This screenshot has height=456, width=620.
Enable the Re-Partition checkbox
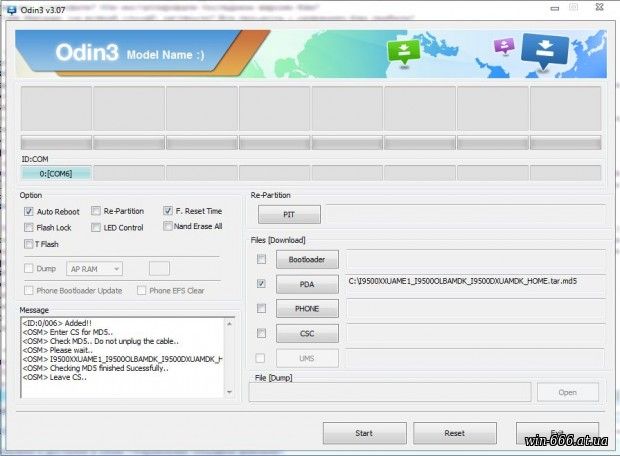pyautogui.click(x=96, y=211)
